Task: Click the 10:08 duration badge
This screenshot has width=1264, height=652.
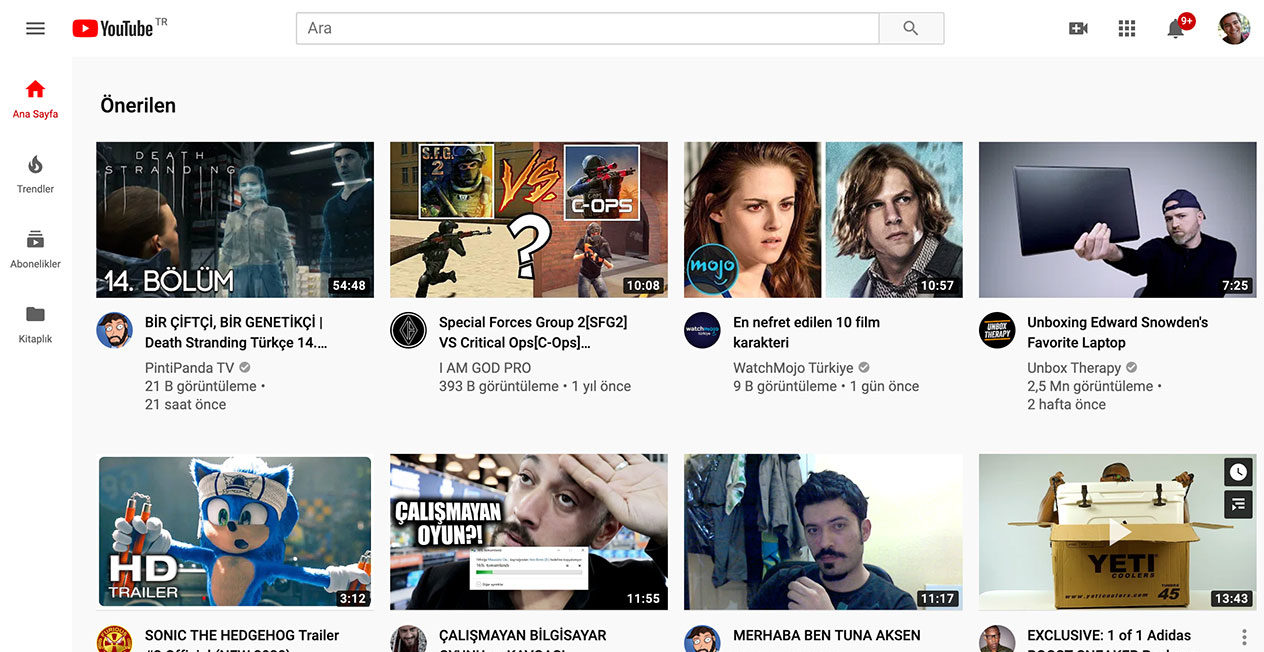Action: (643, 285)
